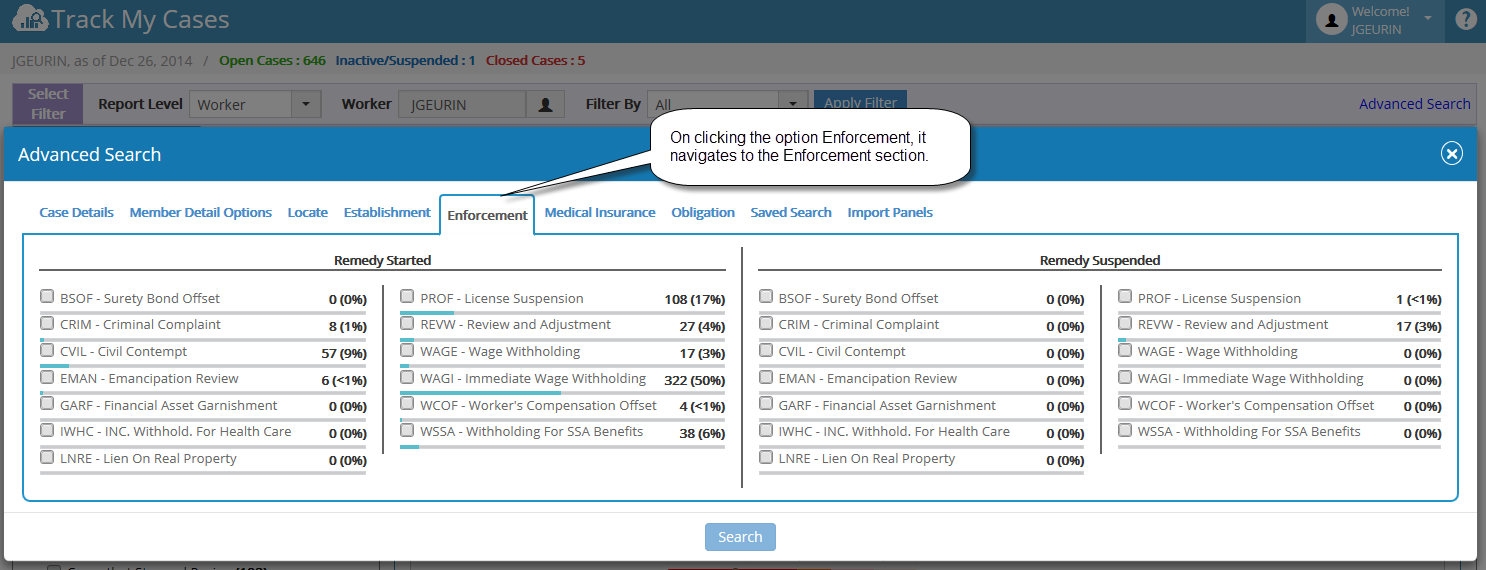Open the Locate tab
1486x570 pixels.
308,212
